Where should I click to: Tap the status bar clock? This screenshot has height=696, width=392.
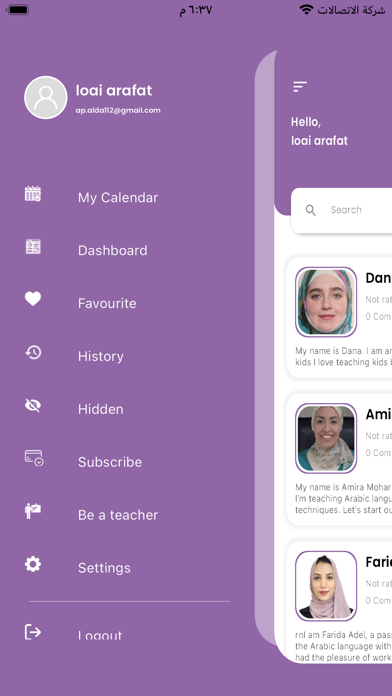pyautogui.click(x=195, y=10)
